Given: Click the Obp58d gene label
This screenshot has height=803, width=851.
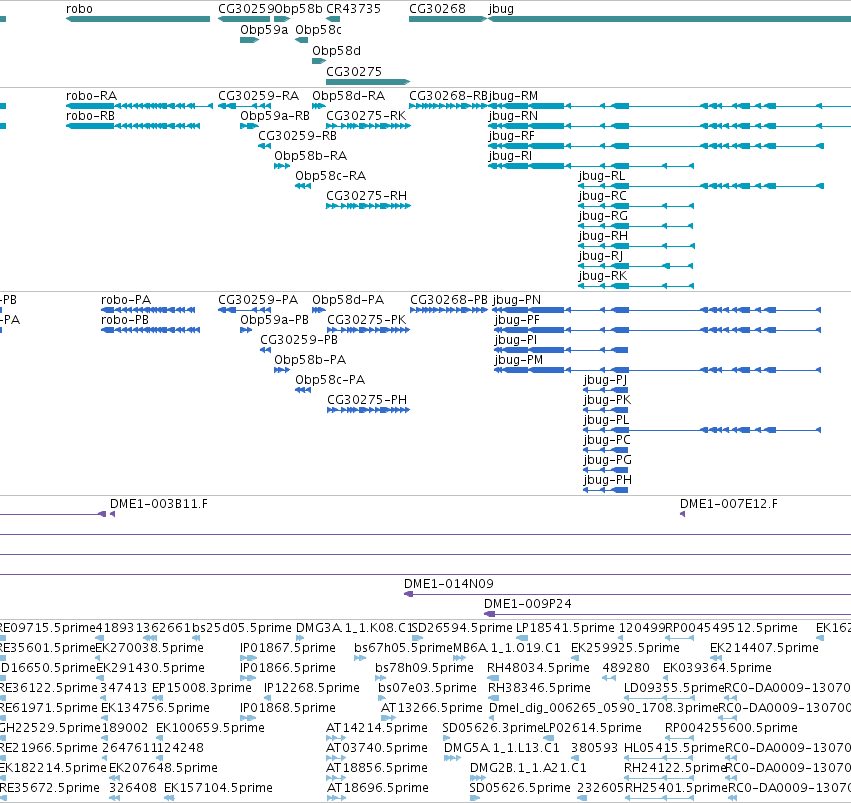Looking at the screenshot, I should [x=336, y=51].
